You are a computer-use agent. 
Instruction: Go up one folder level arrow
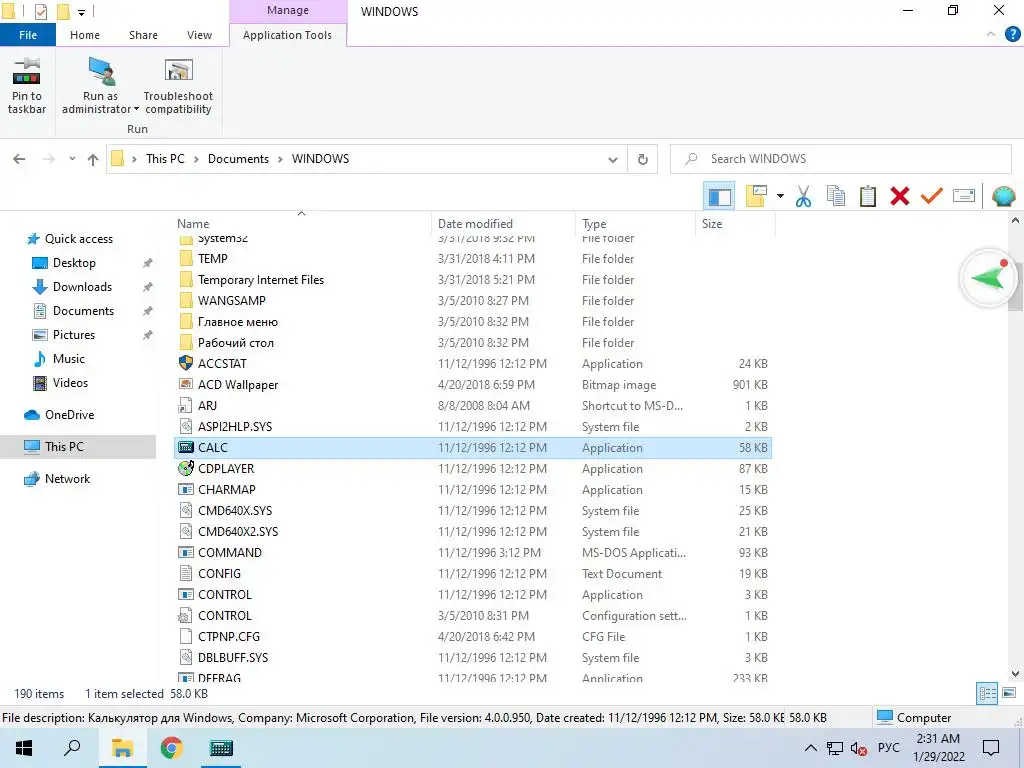tap(93, 159)
